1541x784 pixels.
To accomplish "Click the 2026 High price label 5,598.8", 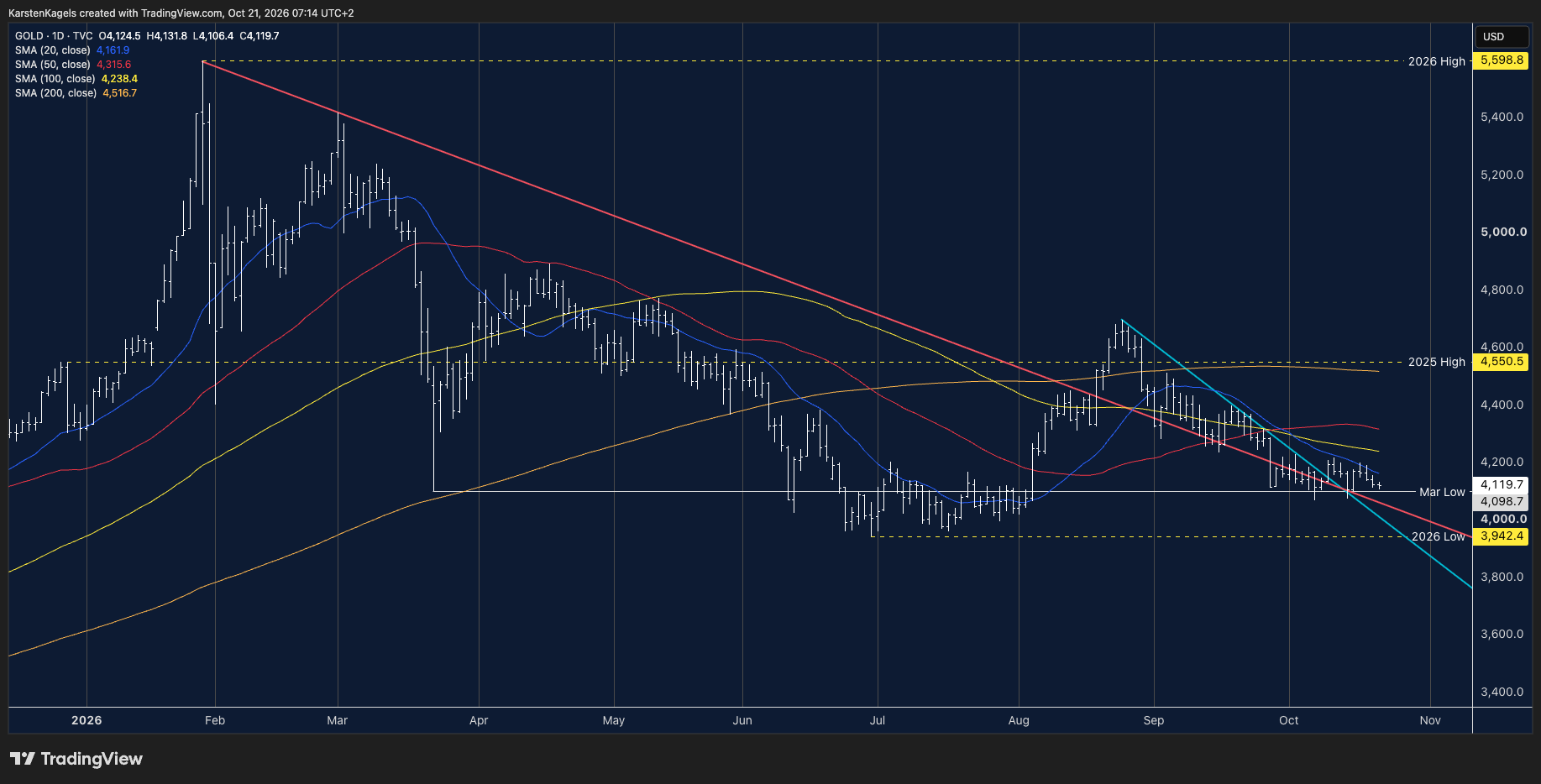I will coord(1502,60).
